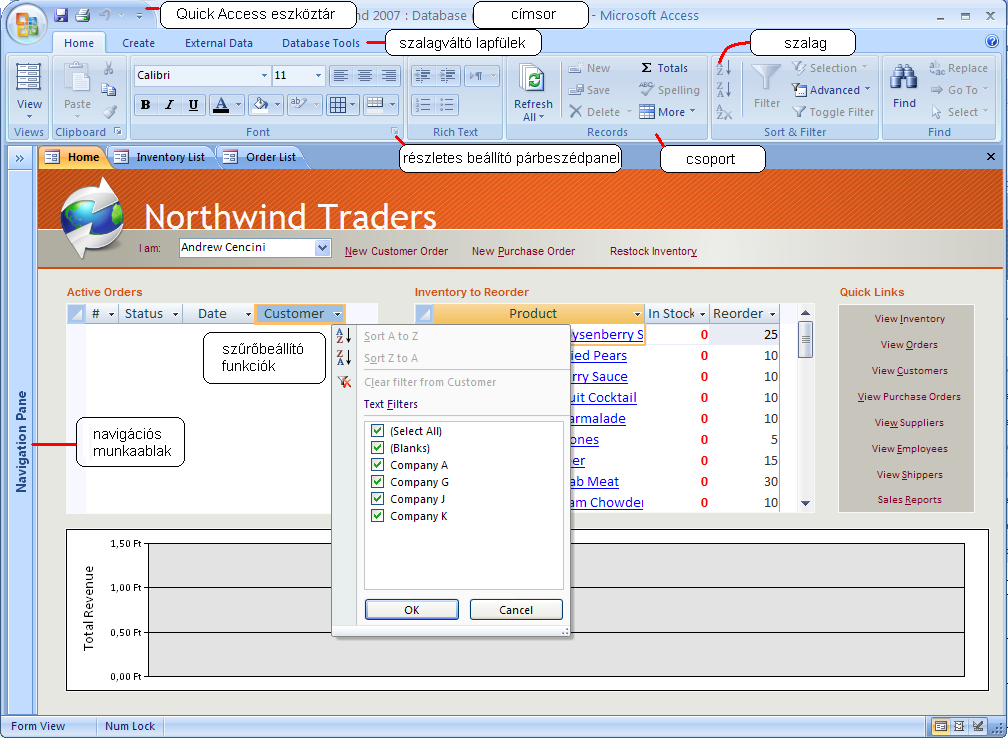Click OK in filter popup
The image size is (1008, 738).
[x=411, y=609]
